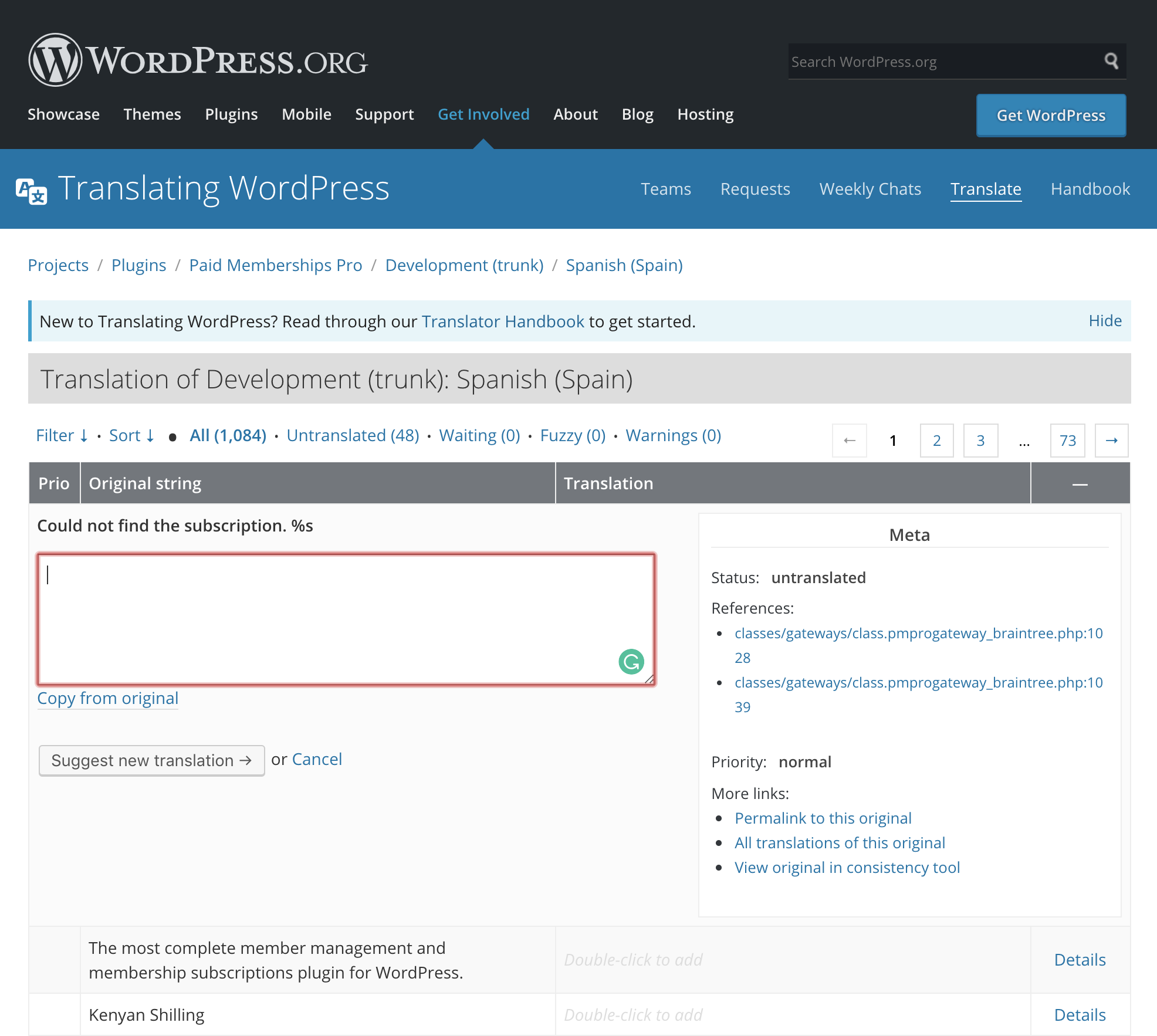The width and height of the screenshot is (1157, 1036).
Task: Click the Translating WordPress translate icon
Action: (32, 191)
